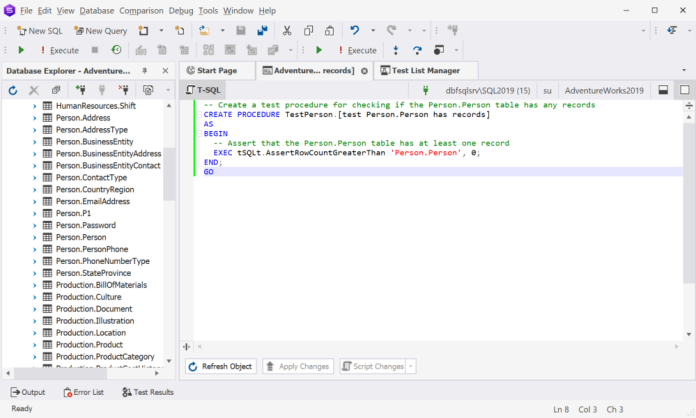This screenshot has width=696, height=418.
Task: Open the Database menu
Action: coord(97,10)
